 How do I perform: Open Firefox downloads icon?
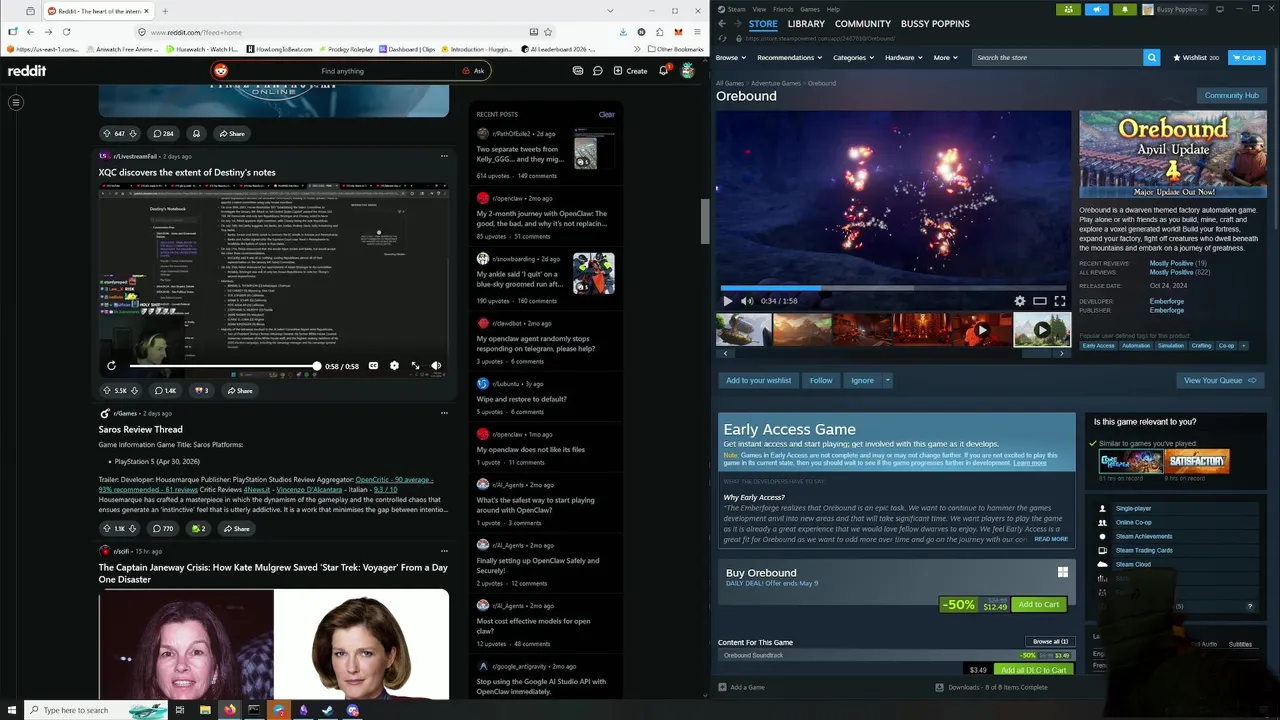624,32
